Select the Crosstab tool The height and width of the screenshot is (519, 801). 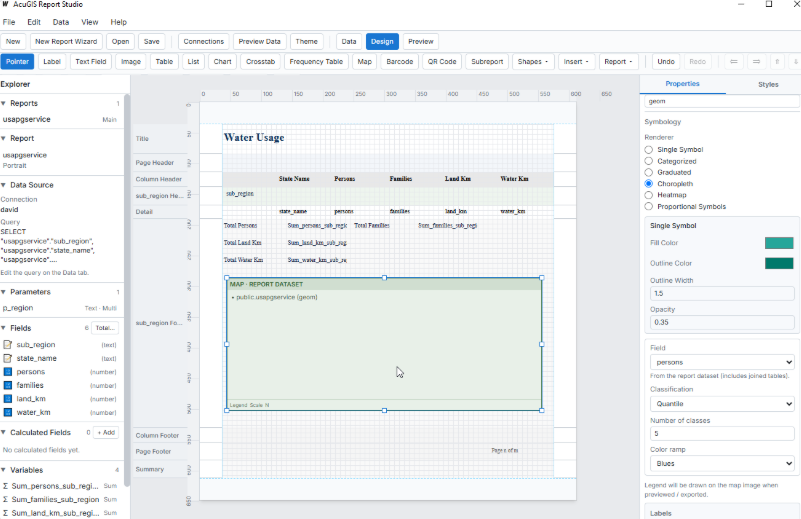tap(260, 61)
